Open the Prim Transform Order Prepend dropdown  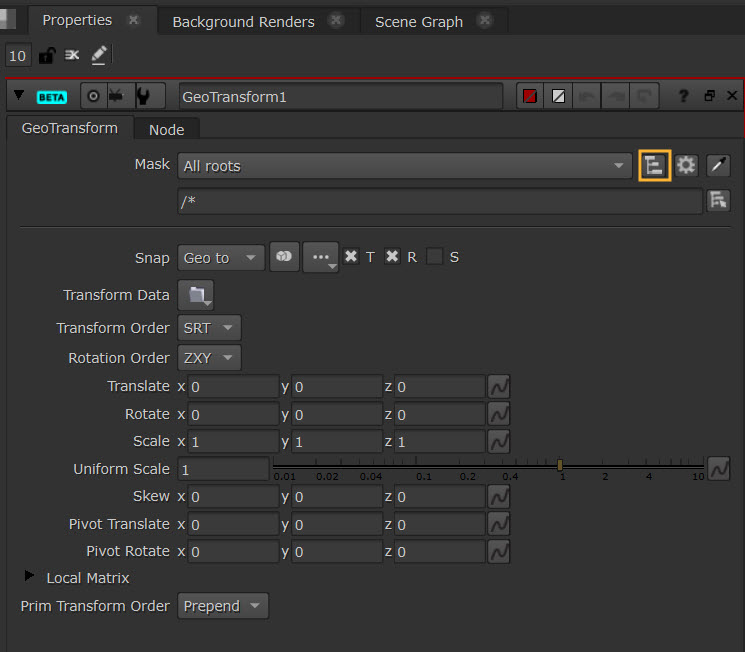pyautogui.click(x=223, y=606)
